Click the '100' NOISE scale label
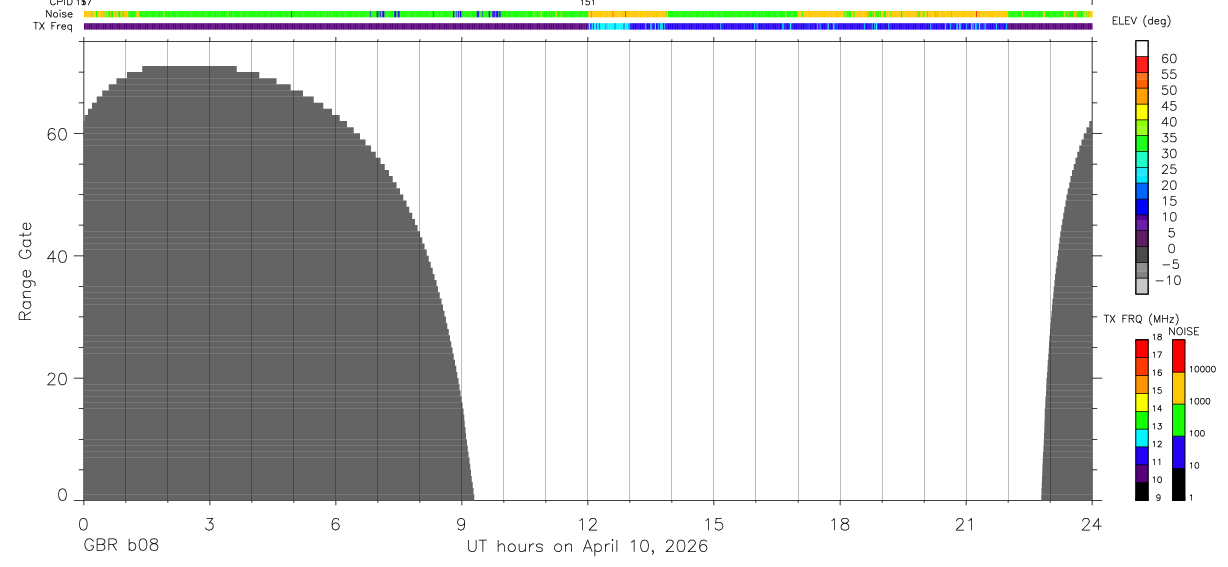 [1197, 433]
